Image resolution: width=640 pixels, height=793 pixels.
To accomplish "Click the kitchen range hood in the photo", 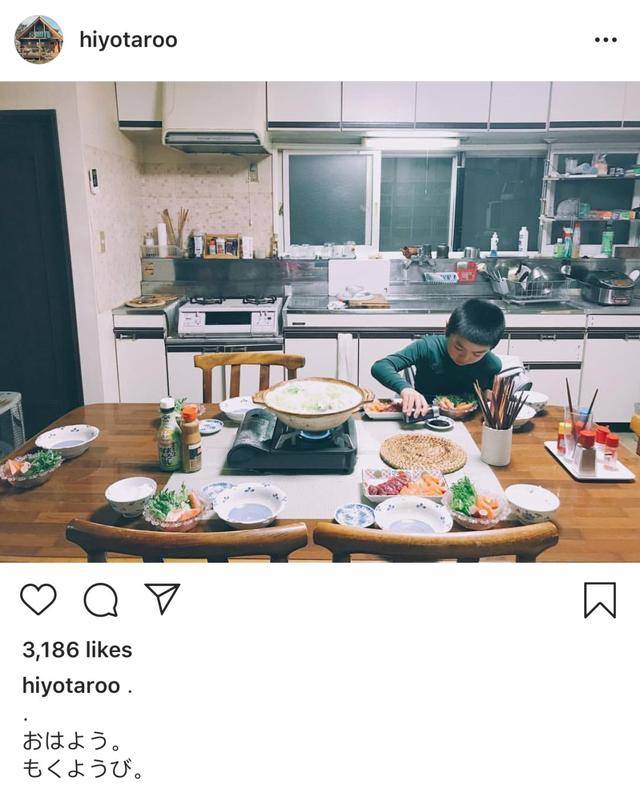I will (217, 119).
